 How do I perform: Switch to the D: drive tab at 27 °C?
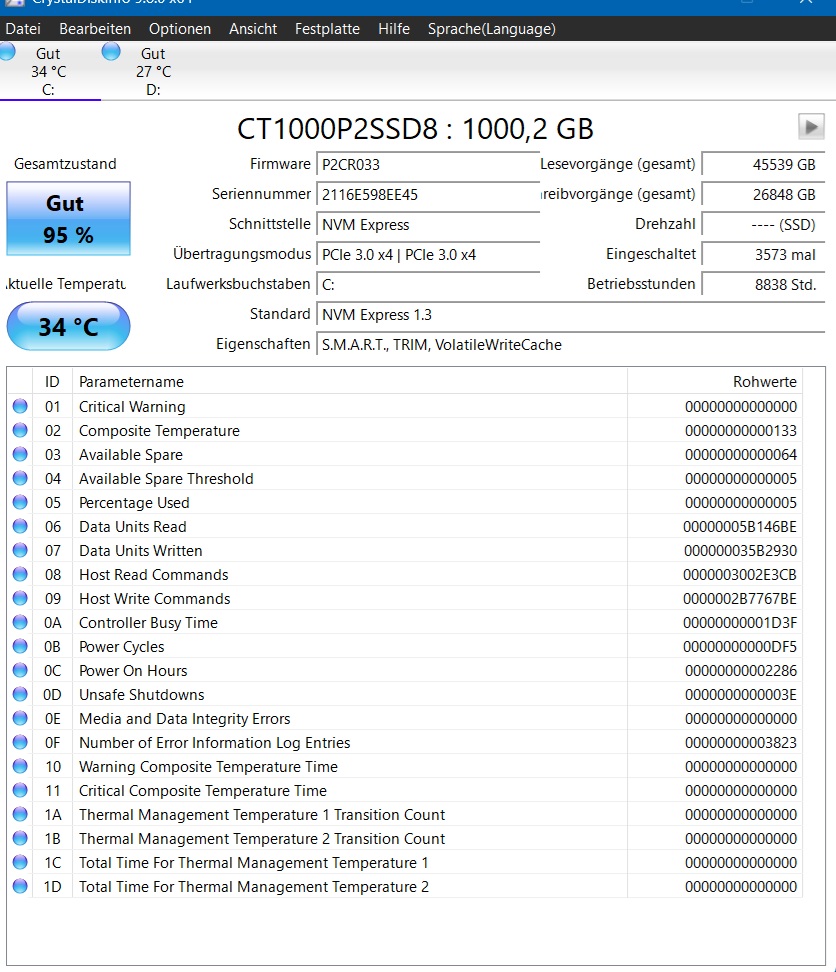coord(153,71)
